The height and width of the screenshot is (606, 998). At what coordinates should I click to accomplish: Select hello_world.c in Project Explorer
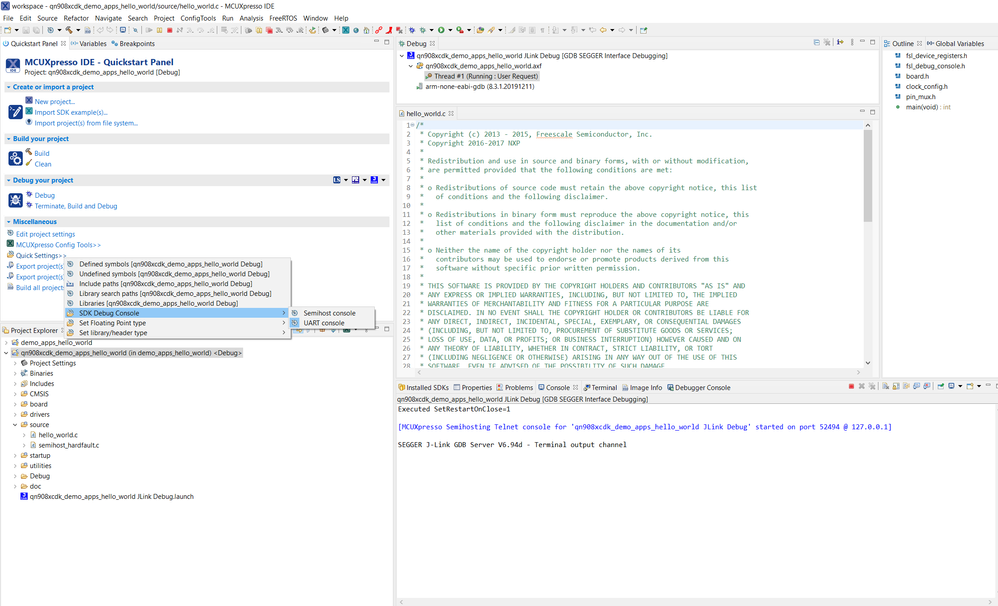(58, 435)
